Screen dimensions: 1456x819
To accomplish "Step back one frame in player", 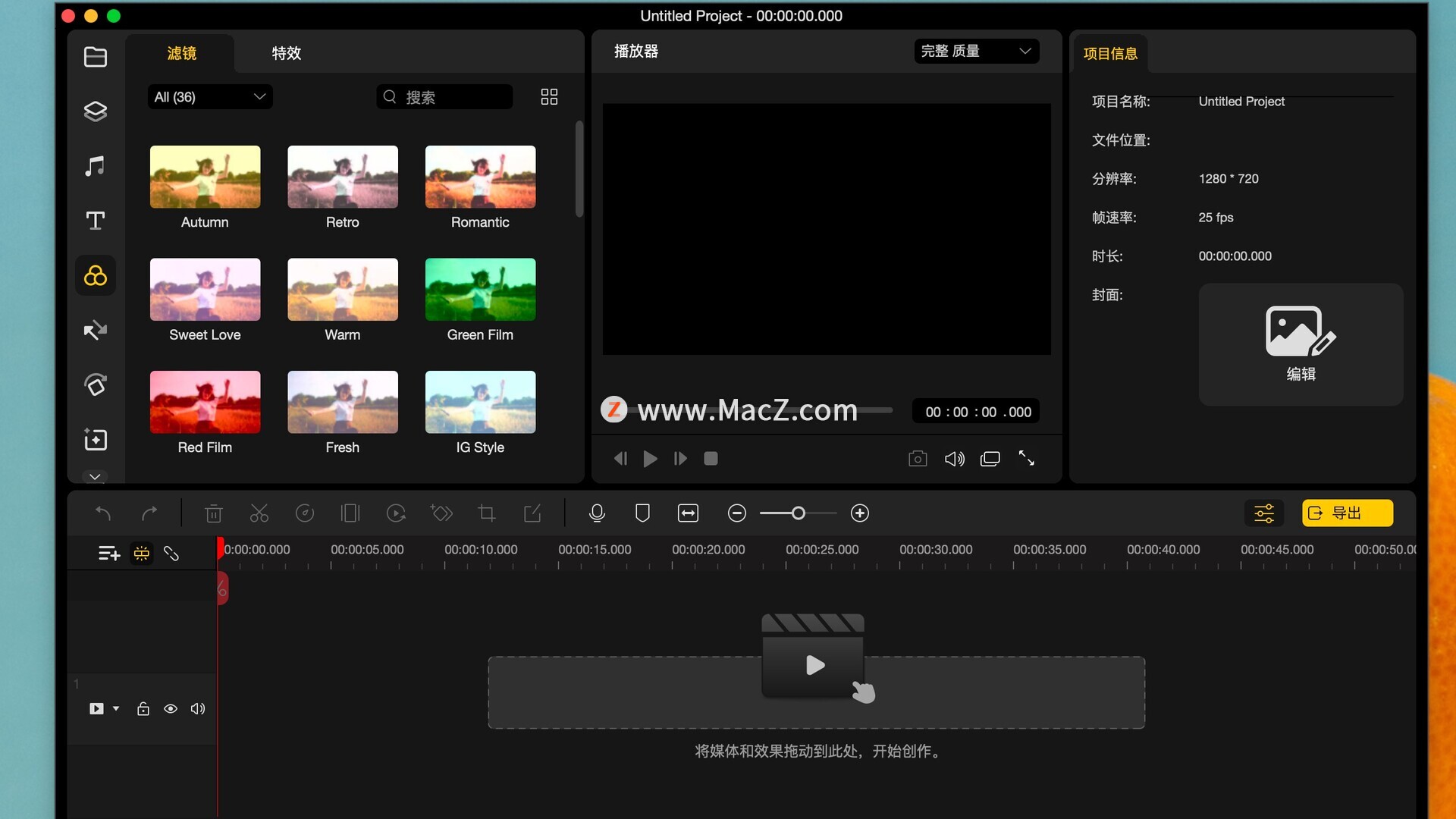I will click(x=620, y=459).
